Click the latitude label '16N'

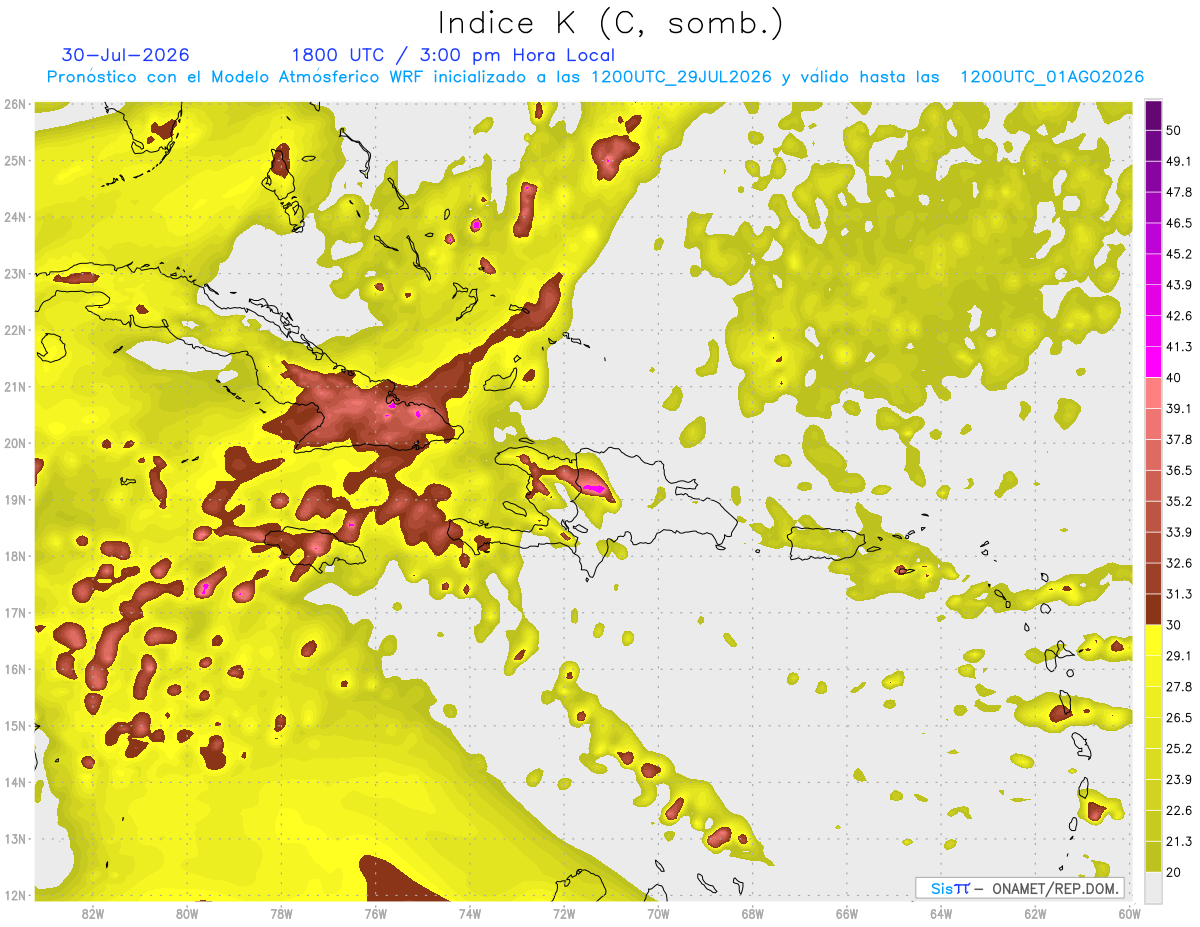pos(14,669)
